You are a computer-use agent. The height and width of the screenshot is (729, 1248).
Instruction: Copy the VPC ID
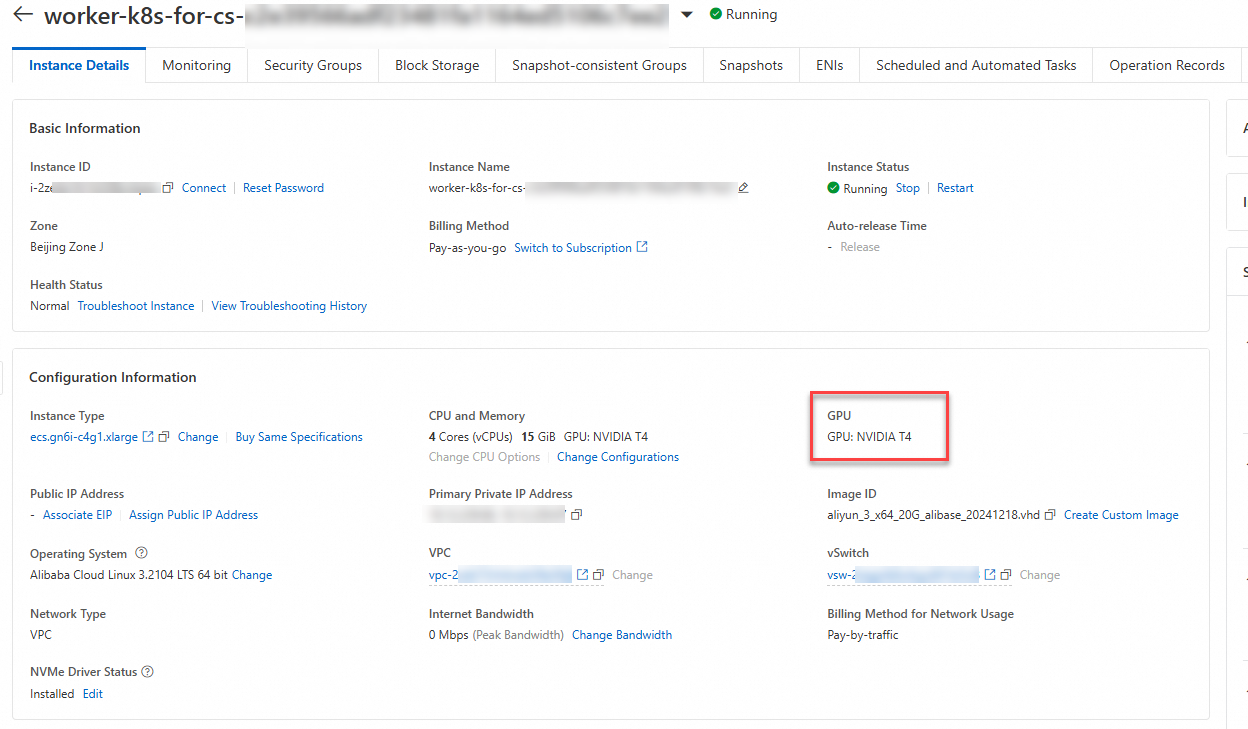click(x=598, y=575)
